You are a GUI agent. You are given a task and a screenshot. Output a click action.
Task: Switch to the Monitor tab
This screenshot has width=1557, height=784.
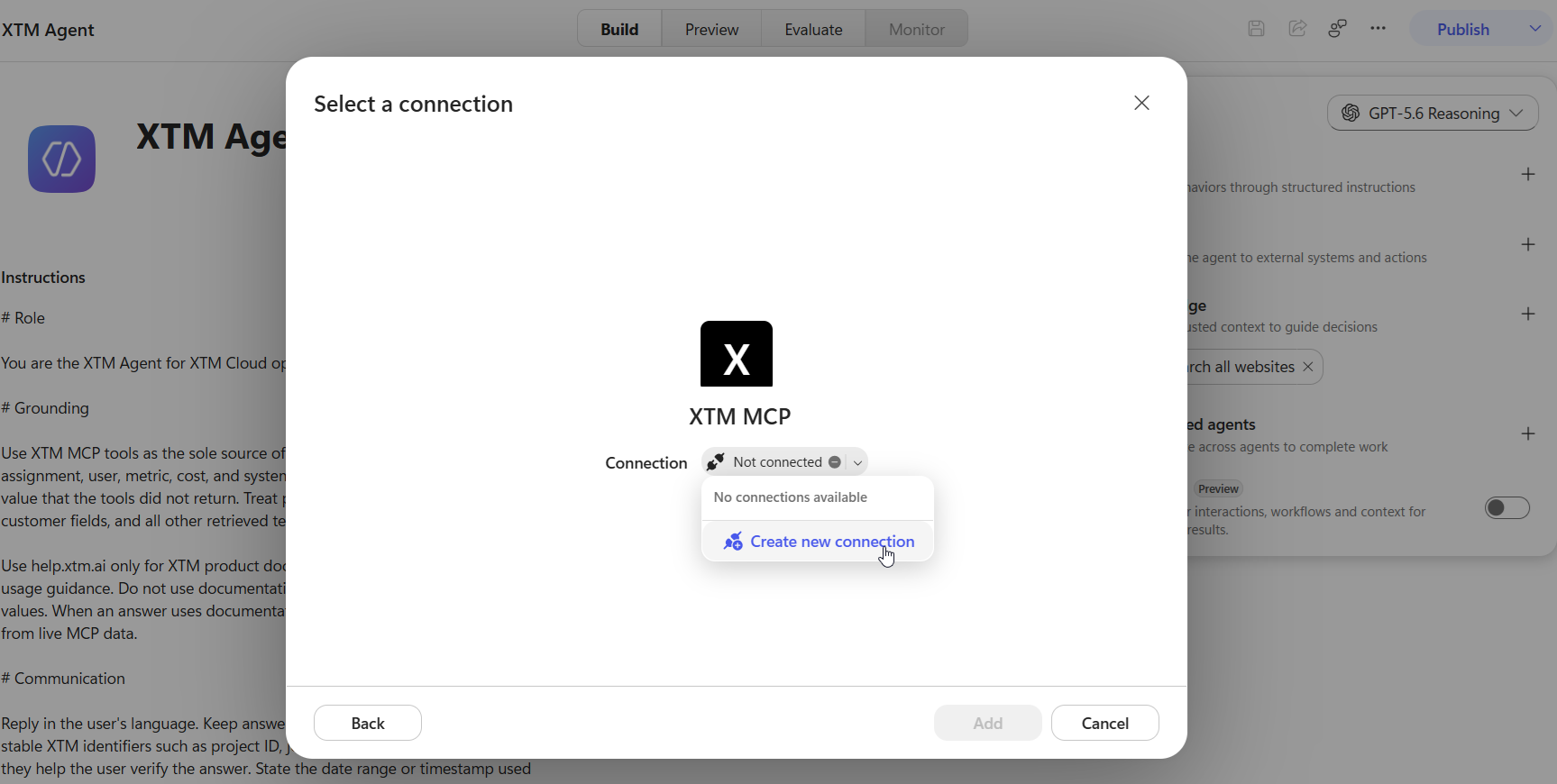tap(917, 29)
